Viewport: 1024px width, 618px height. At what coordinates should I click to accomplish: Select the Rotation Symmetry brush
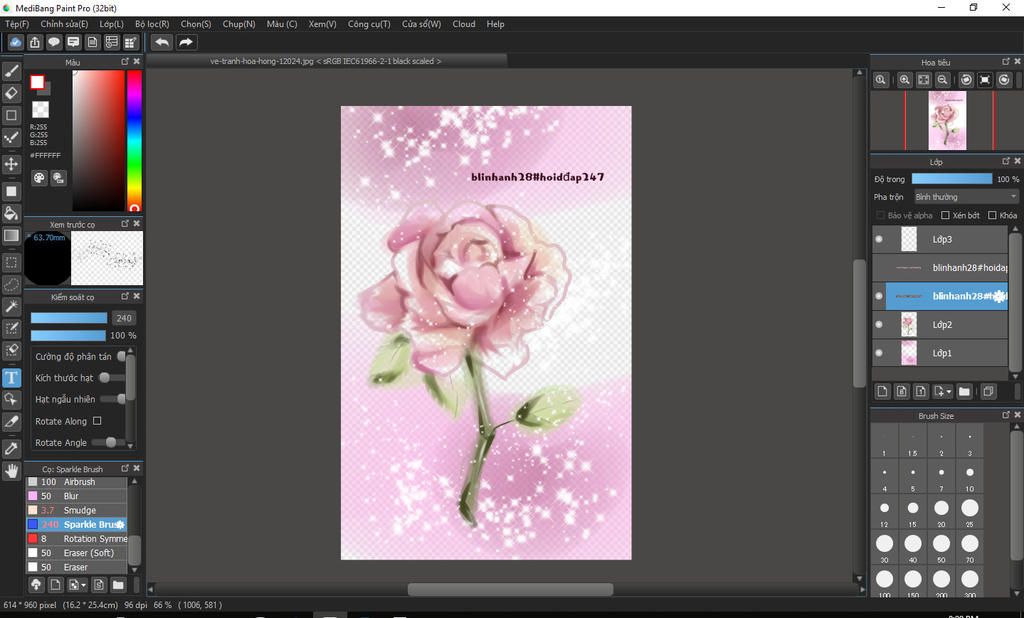[x=76, y=539]
